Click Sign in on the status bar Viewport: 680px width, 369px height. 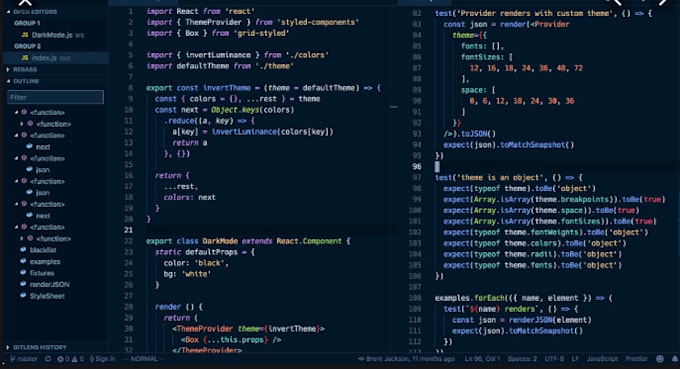coord(103,359)
